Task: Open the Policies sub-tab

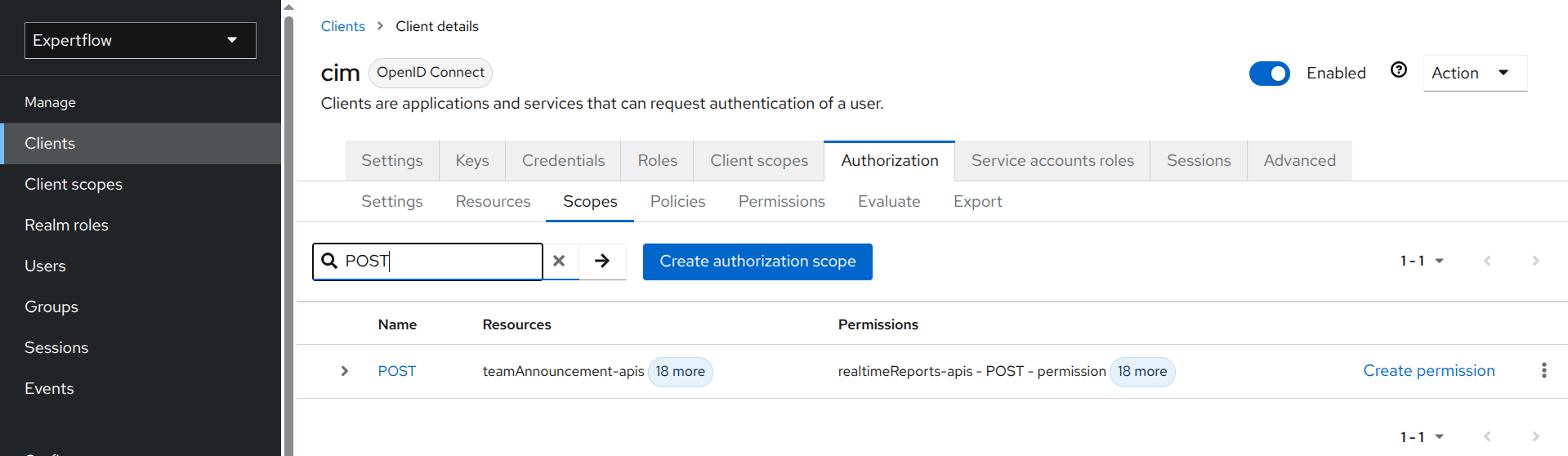Action: click(677, 202)
